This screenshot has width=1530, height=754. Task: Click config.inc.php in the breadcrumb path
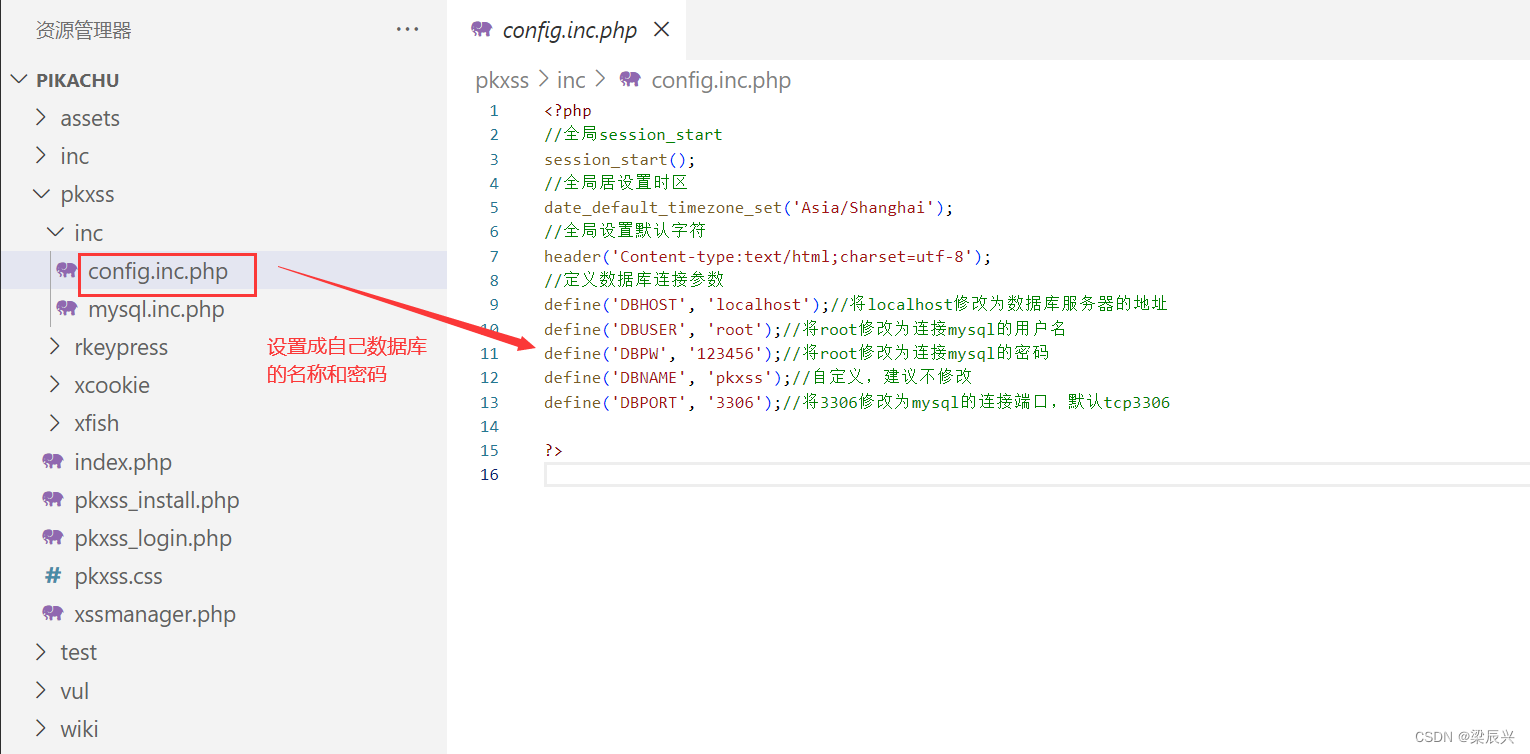[x=721, y=80]
